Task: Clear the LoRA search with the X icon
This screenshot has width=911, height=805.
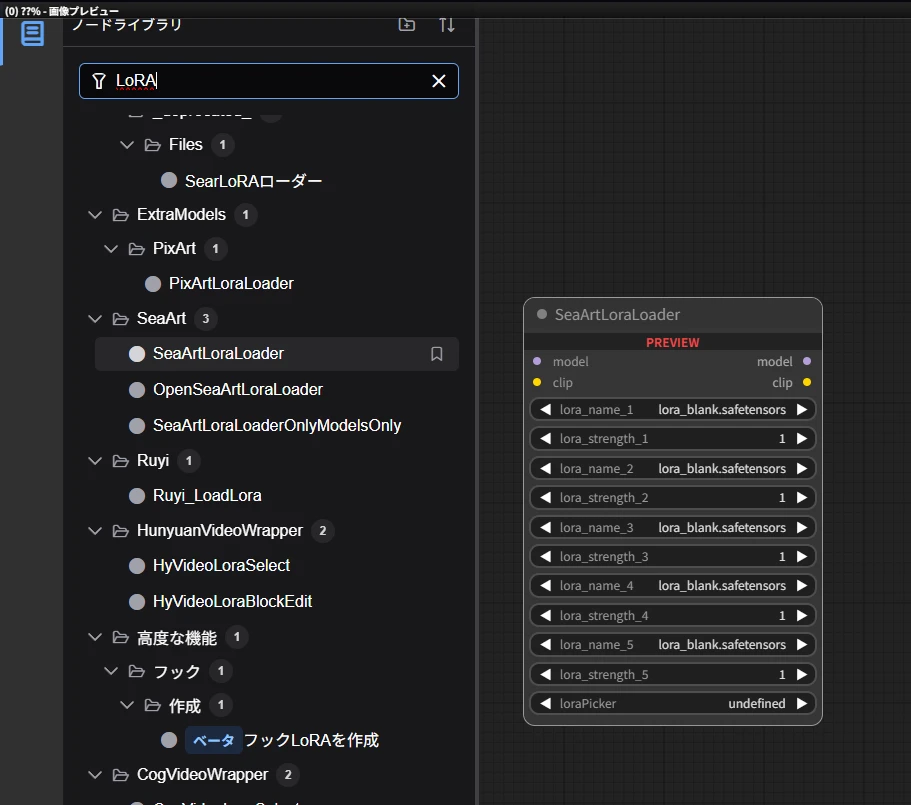Action: (x=438, y=81)
